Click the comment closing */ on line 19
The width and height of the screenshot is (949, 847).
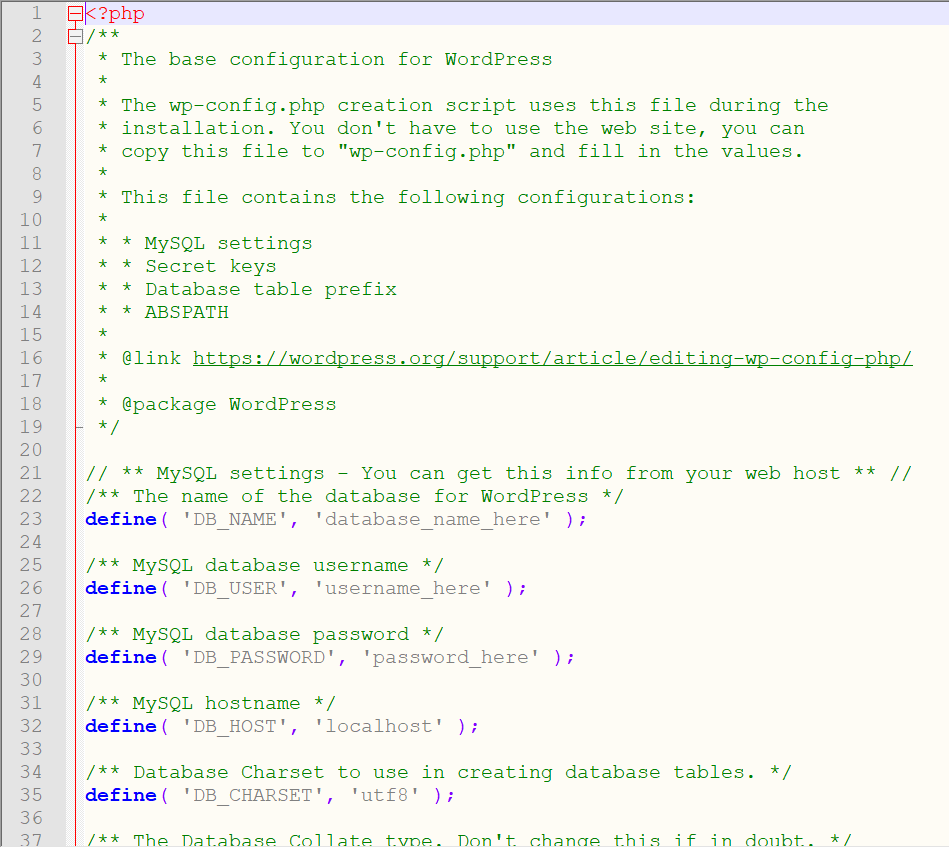pyautogui.click(x=109, y=427)
